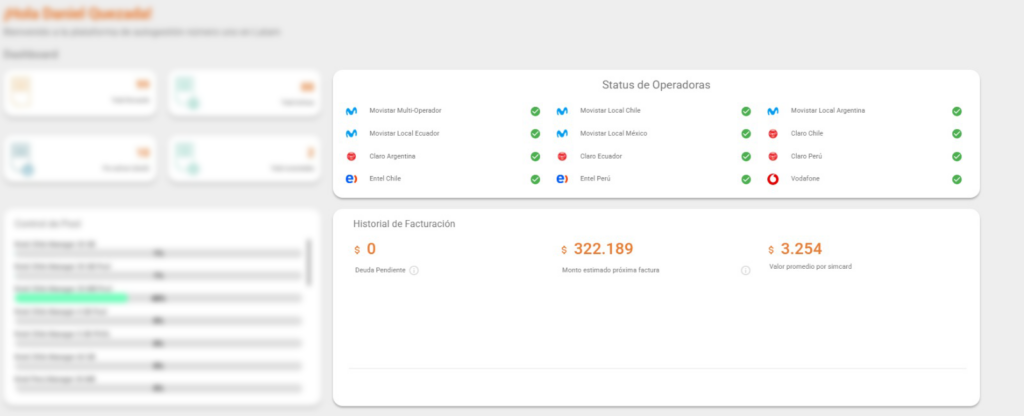Click the green status check for Vodafone
This screenshot has width=1024, height=416.
click(x=957, y=180)
